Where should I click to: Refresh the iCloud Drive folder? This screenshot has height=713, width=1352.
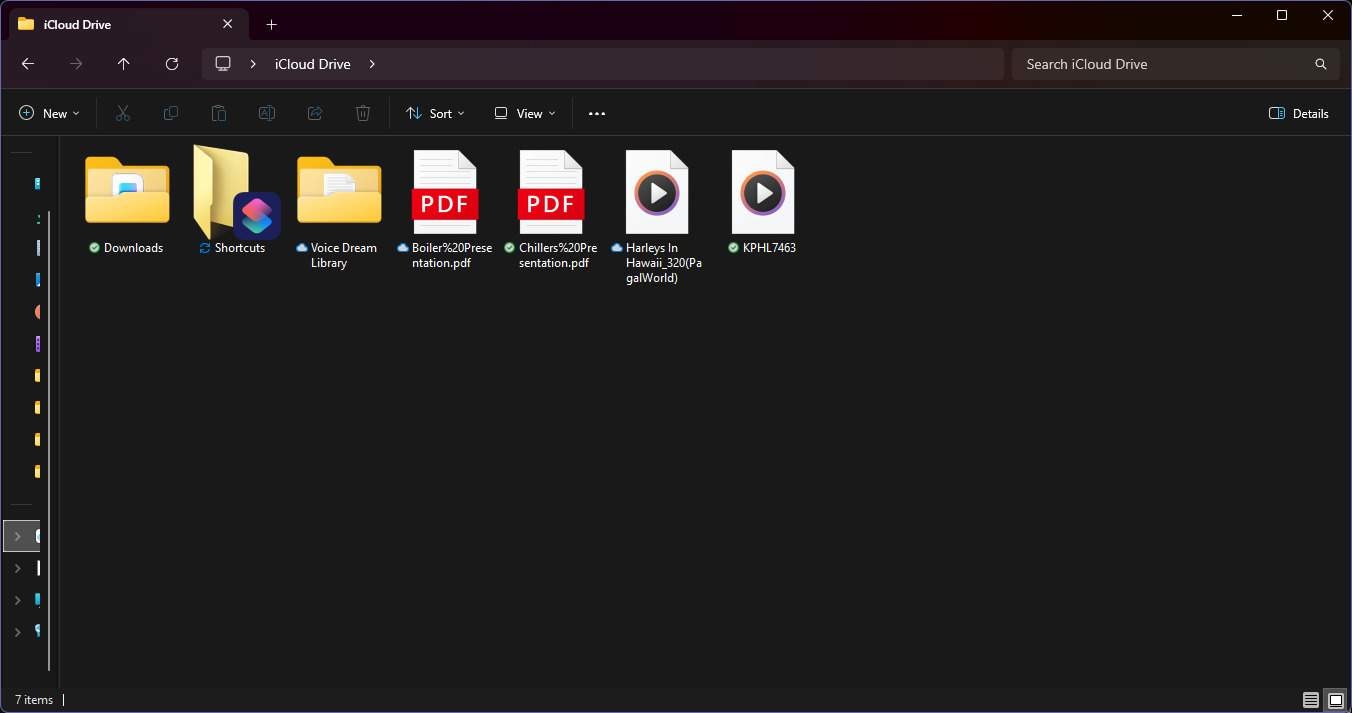[172, 64]
